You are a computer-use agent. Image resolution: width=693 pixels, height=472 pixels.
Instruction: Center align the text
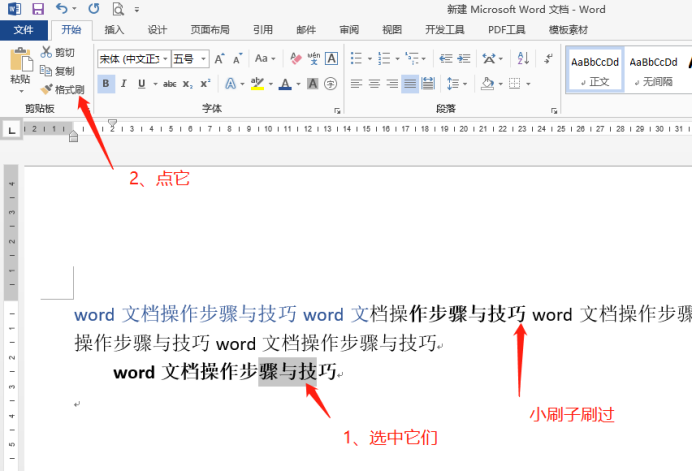pos(374,84)
